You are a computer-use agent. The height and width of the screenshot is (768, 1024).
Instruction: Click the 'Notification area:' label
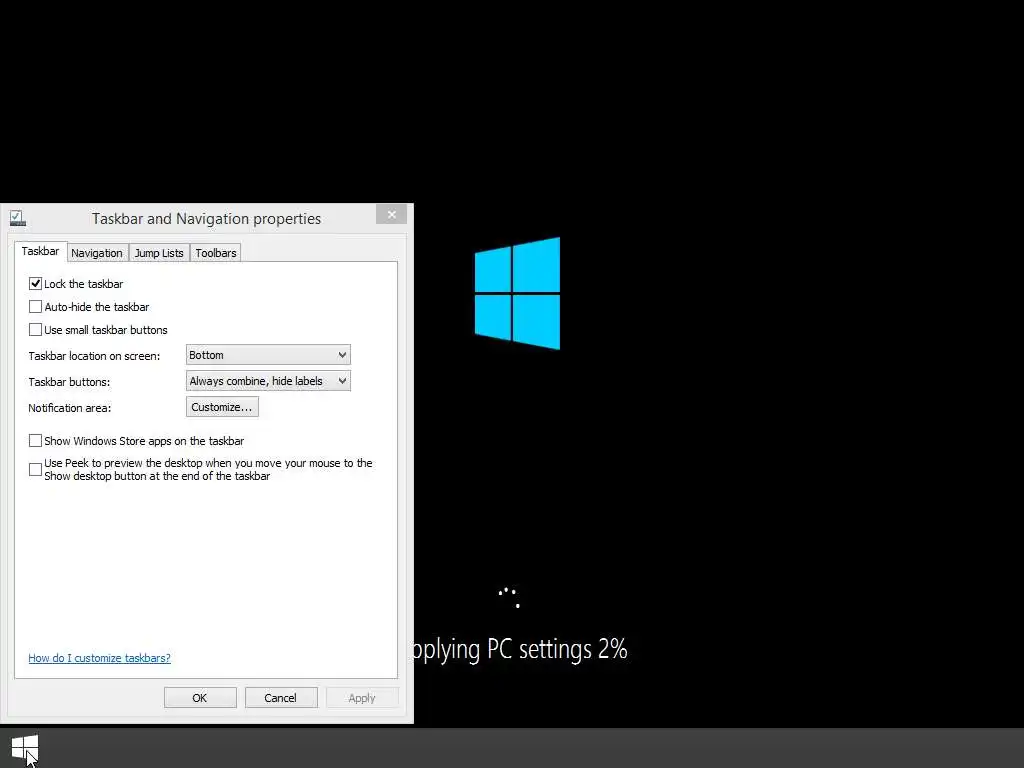pos(69,408)
